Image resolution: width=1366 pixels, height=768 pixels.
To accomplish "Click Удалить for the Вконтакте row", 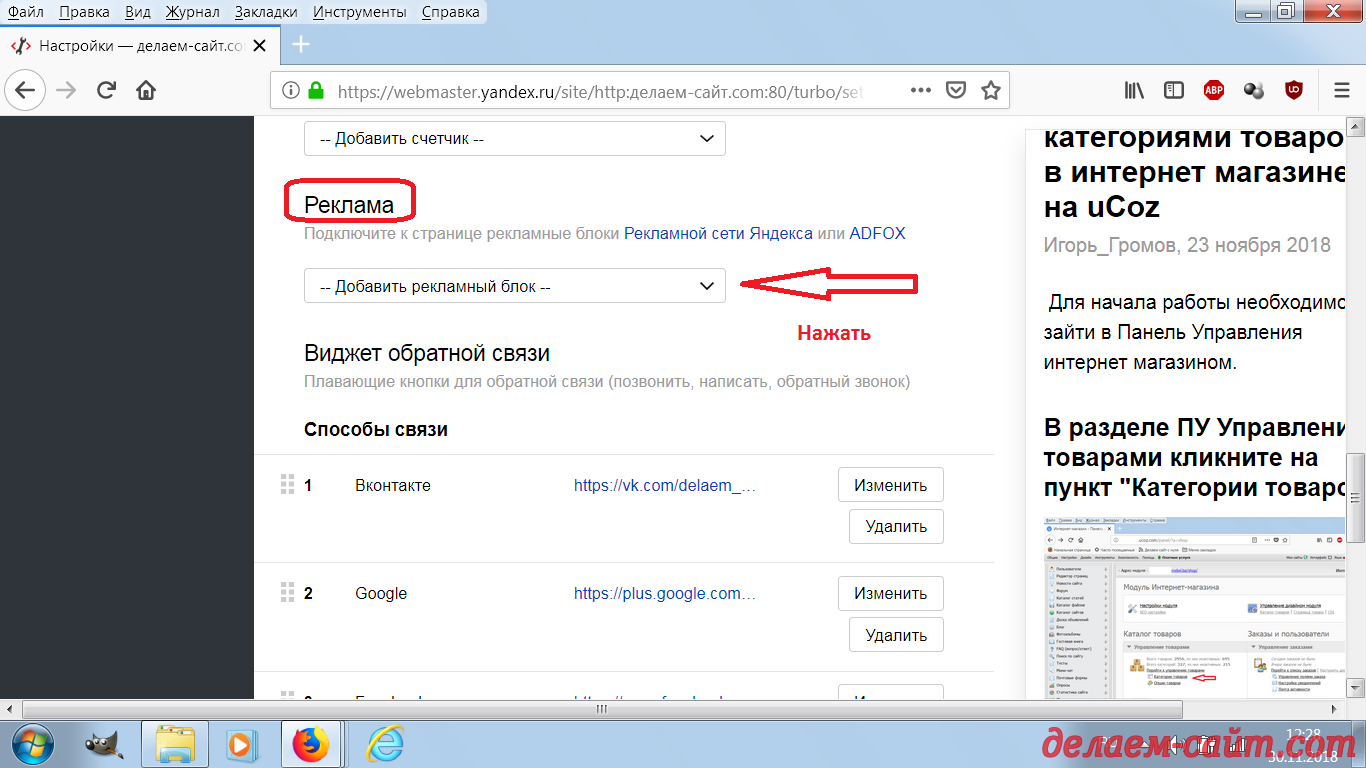I will [x=896, y=526].
